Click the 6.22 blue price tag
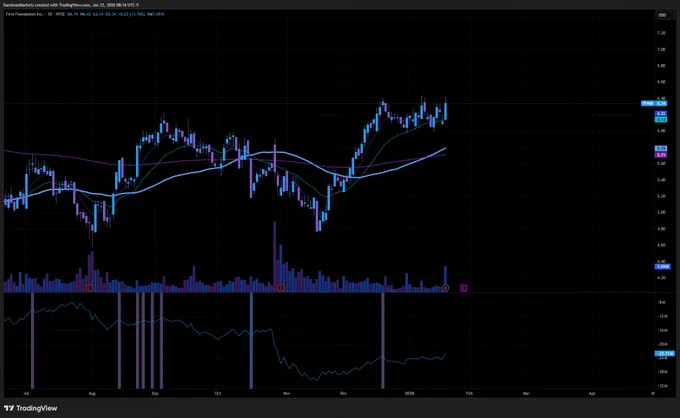Screen dimensions: 680x418 click(x=661, y=113)
